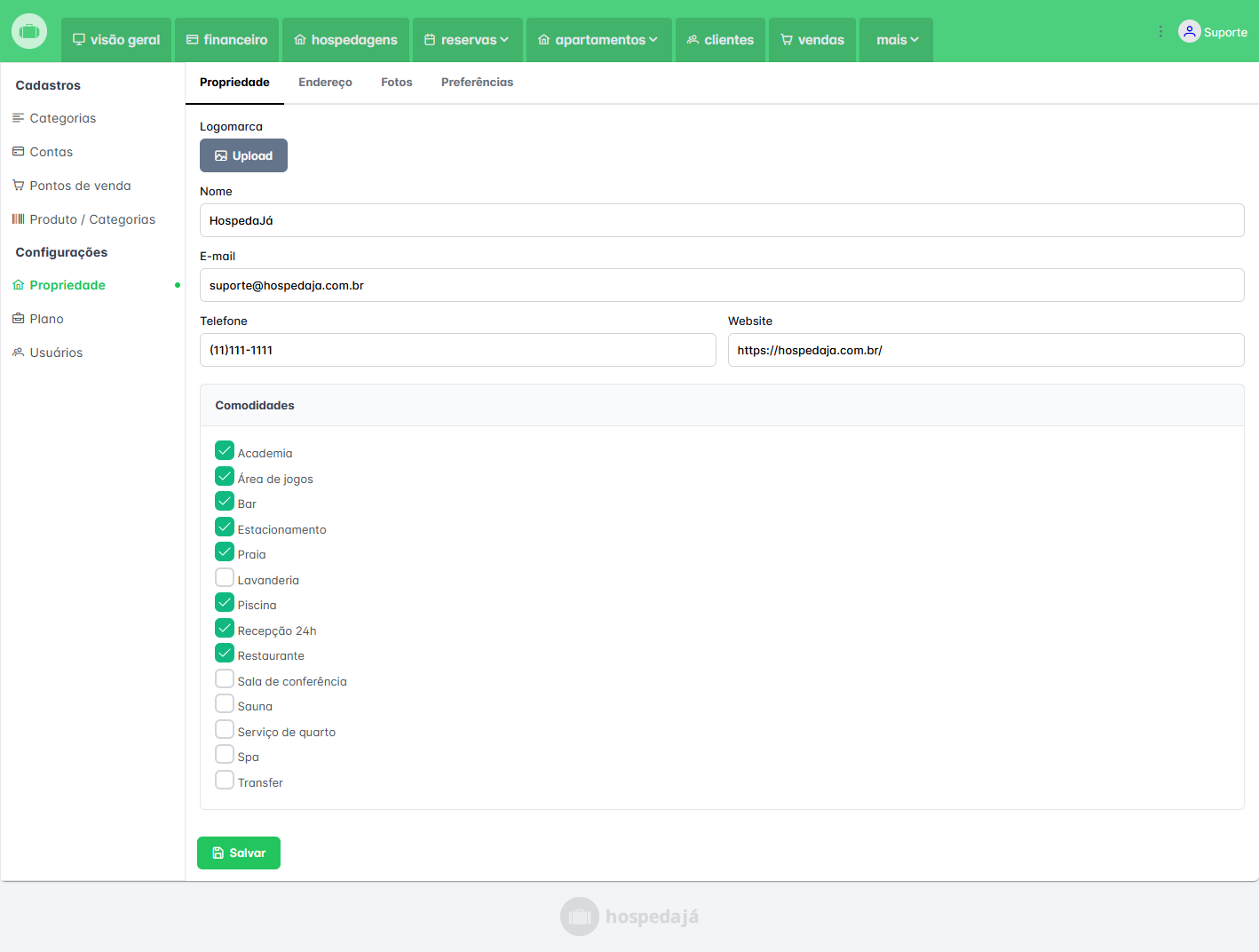Image resolution: width=1259 pixels, height=952 pixels.
Task: Click into the Website input field
Action: pyautogui.click(x=986, y=350)
